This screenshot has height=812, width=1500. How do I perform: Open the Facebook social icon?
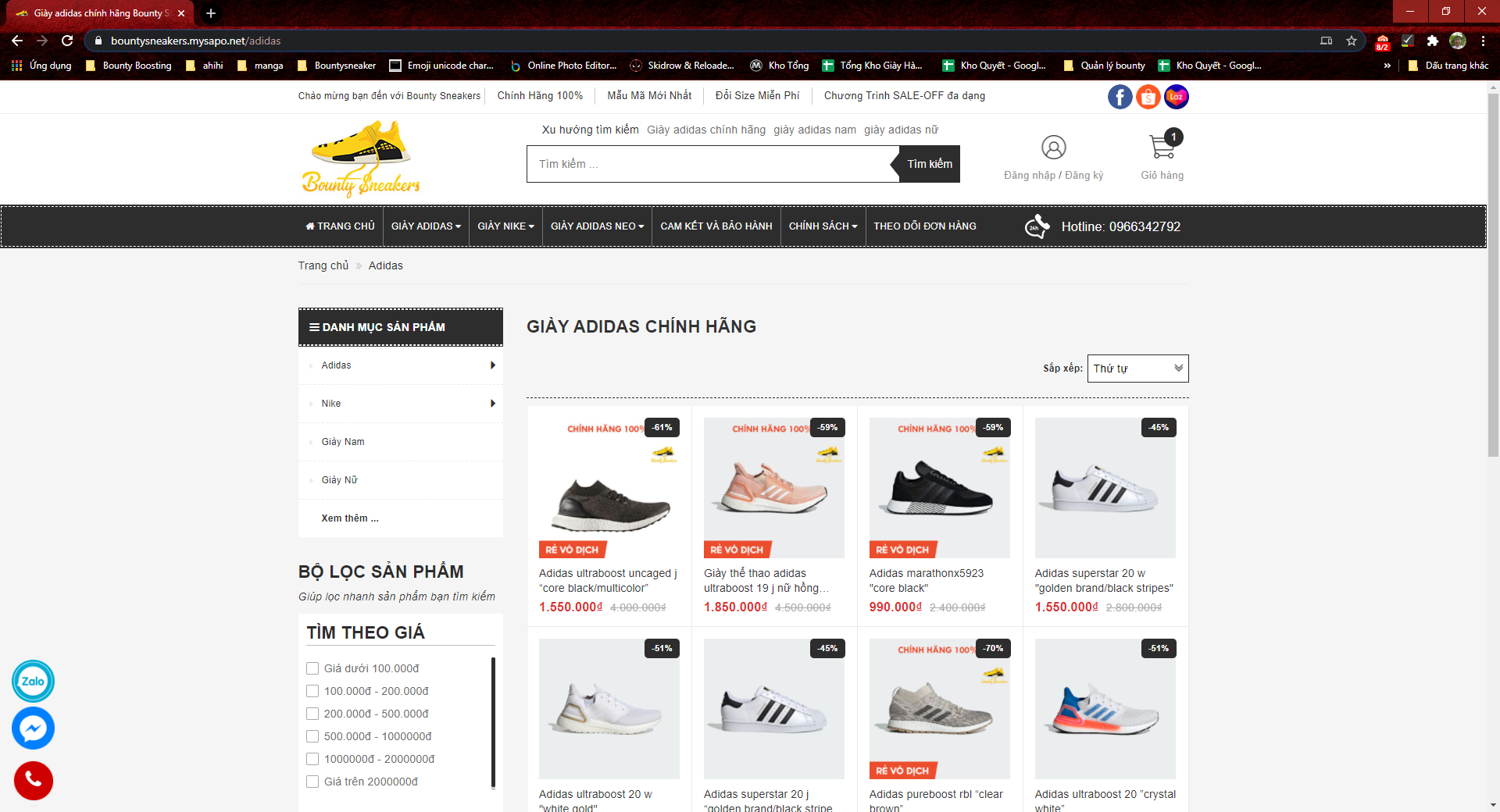click(1120, 97)
